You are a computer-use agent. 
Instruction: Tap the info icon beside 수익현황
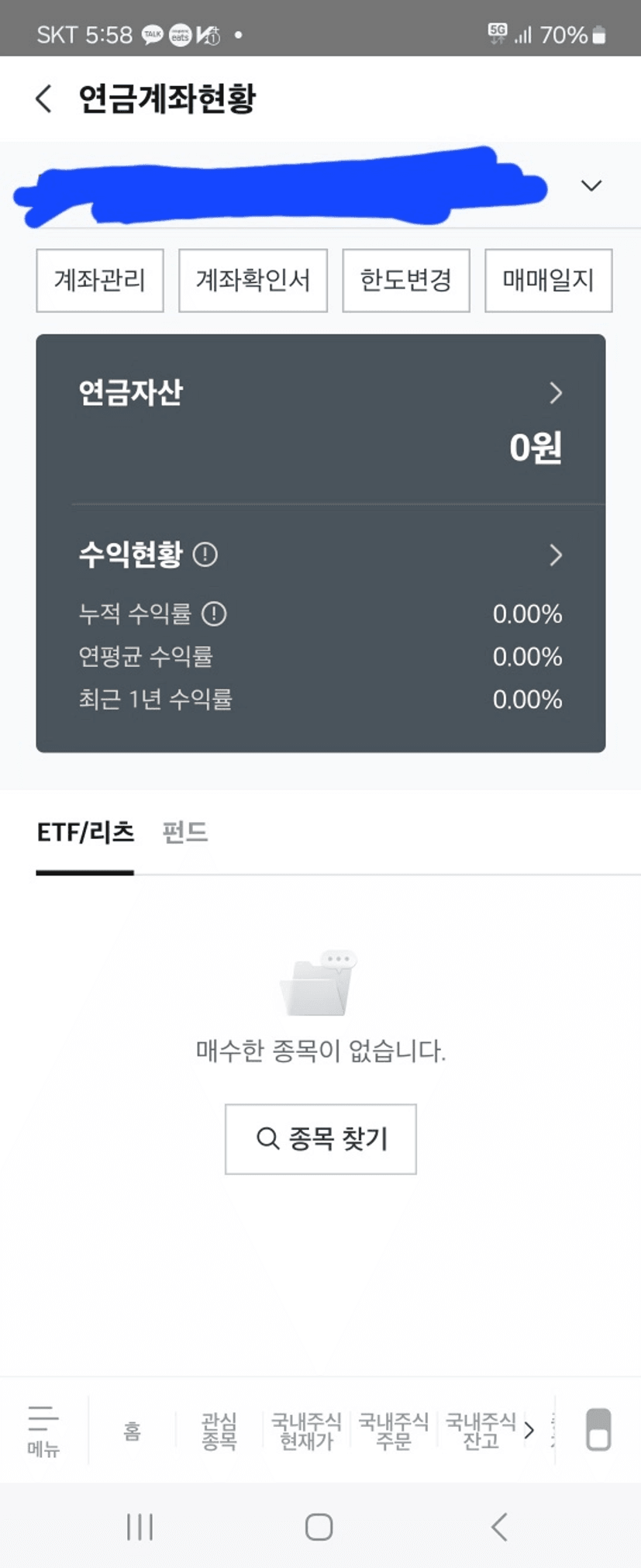tap(205, 554)
